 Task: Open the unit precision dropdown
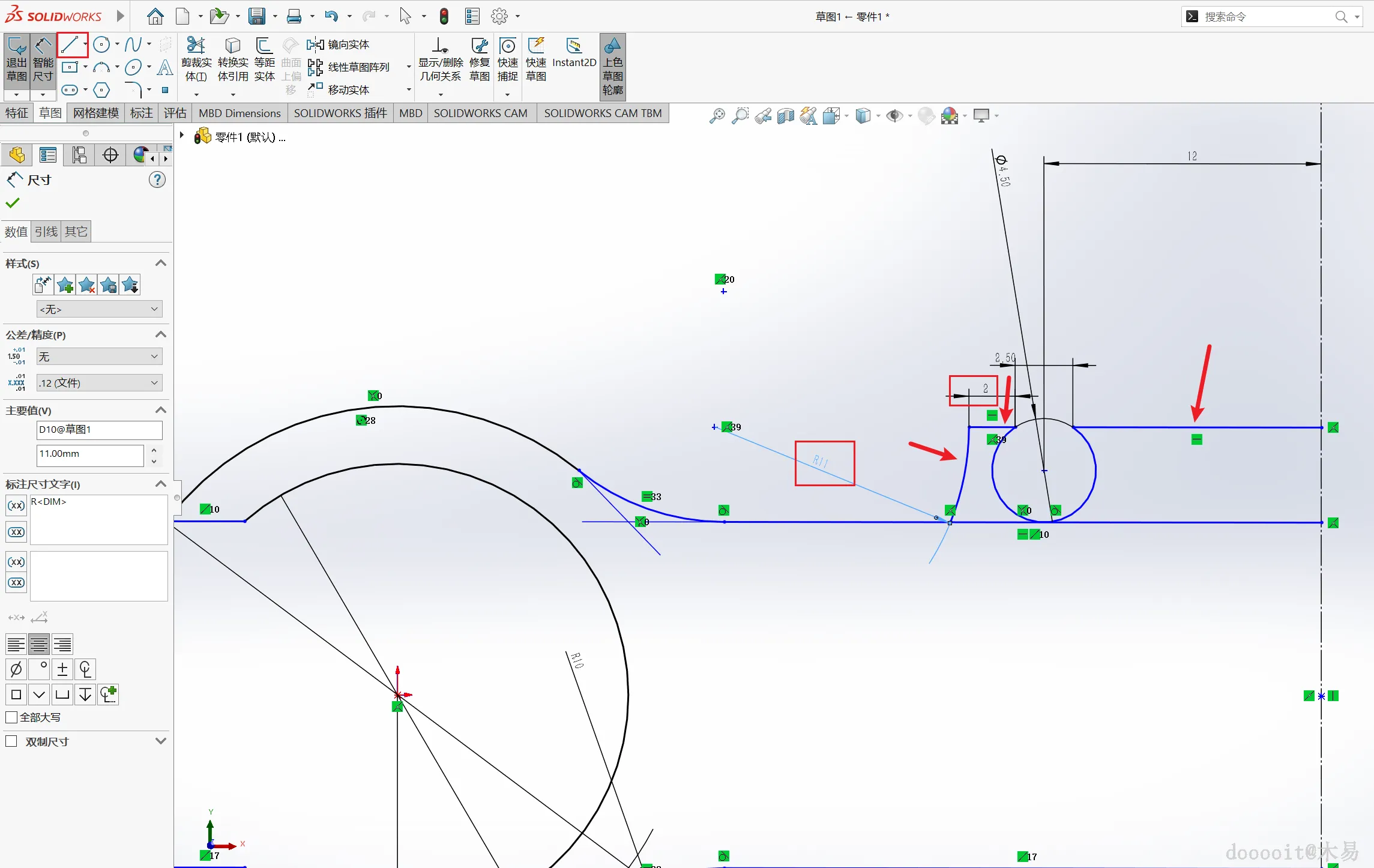pos(99,383)
